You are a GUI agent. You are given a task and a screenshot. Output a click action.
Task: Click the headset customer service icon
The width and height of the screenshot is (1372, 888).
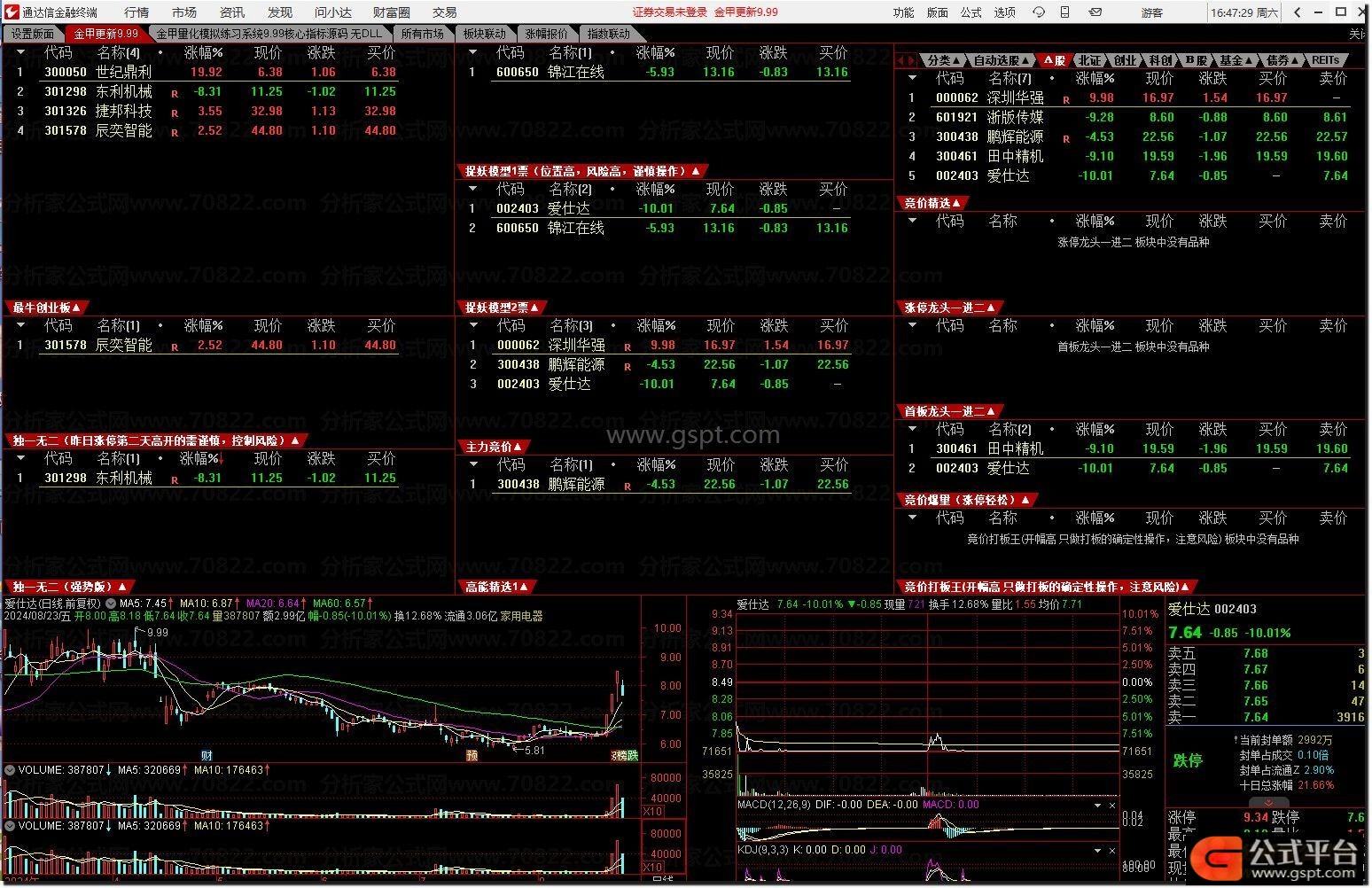[1039, 12]
